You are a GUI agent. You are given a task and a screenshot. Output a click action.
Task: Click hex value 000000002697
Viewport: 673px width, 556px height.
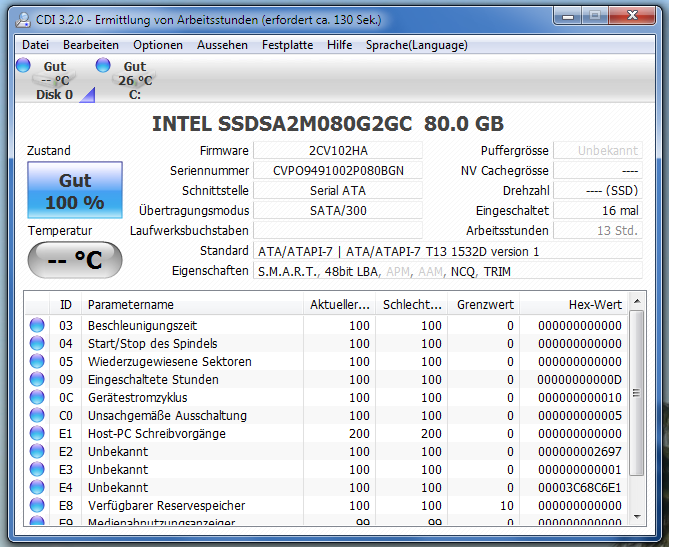[579, 452]
